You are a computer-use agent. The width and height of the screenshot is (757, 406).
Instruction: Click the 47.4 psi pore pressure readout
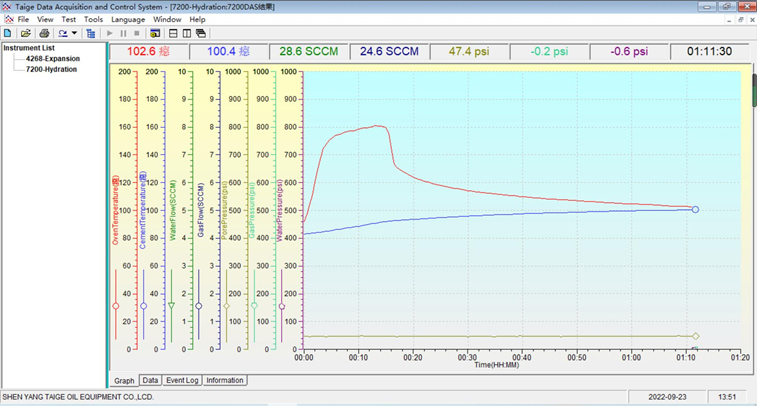click(468, 52)
